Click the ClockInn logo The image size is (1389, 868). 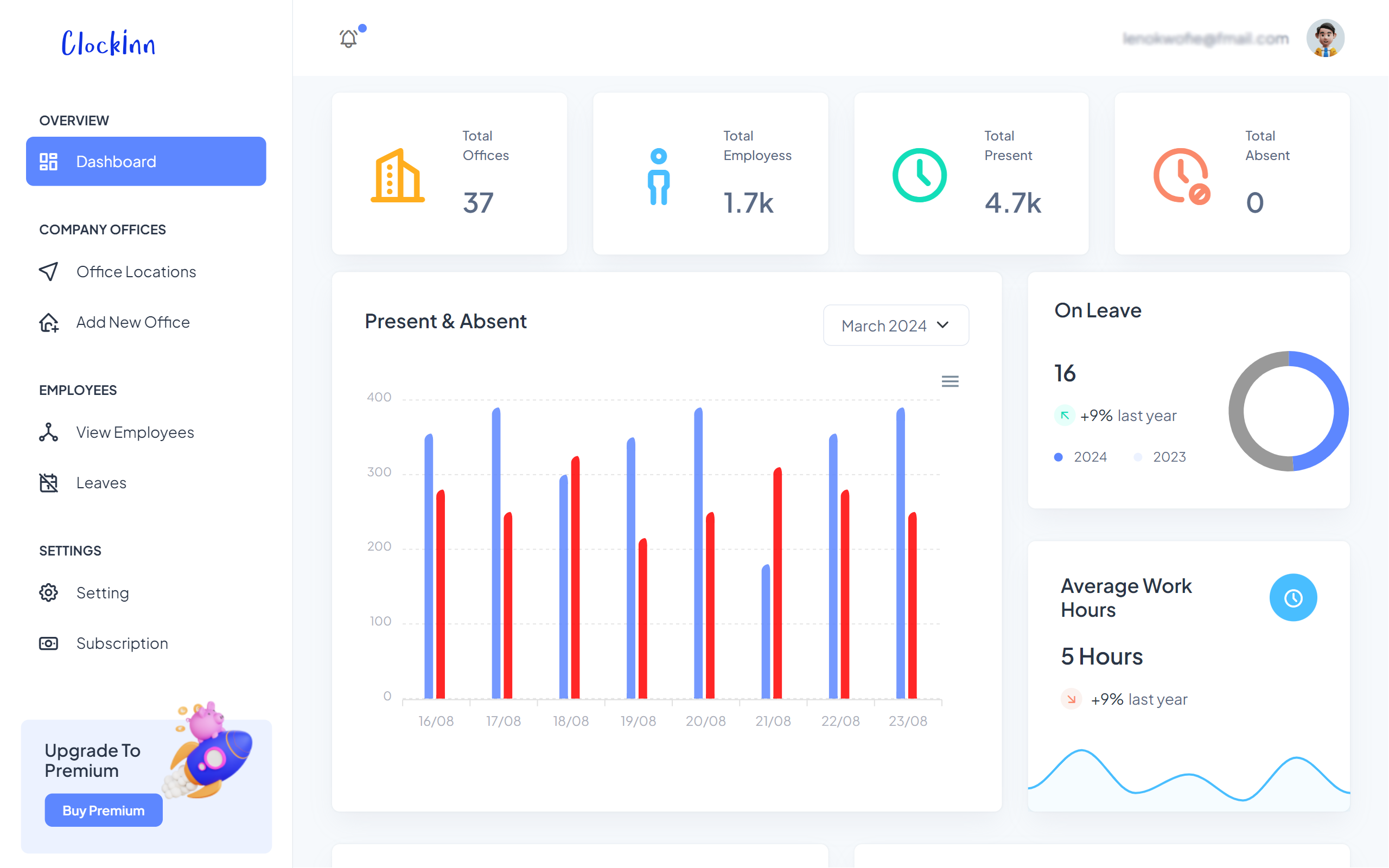pos(109,43)
